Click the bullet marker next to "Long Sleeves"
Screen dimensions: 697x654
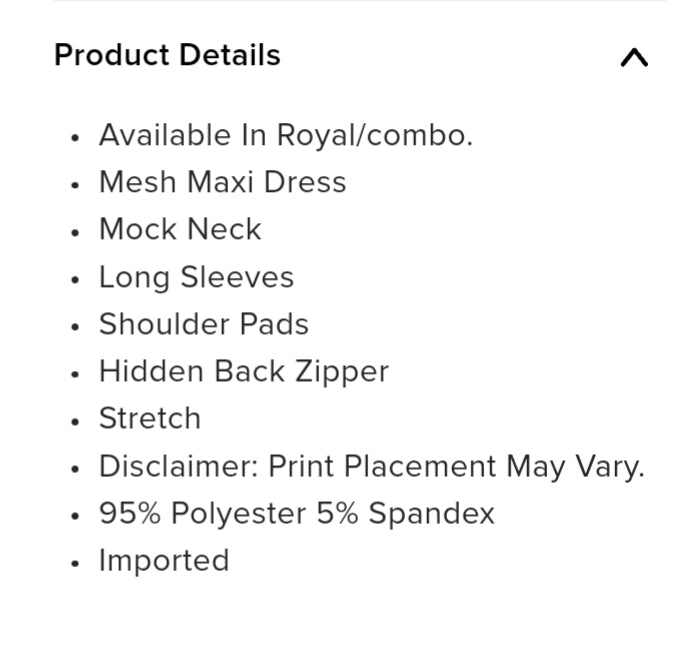[x=75, y=280]
